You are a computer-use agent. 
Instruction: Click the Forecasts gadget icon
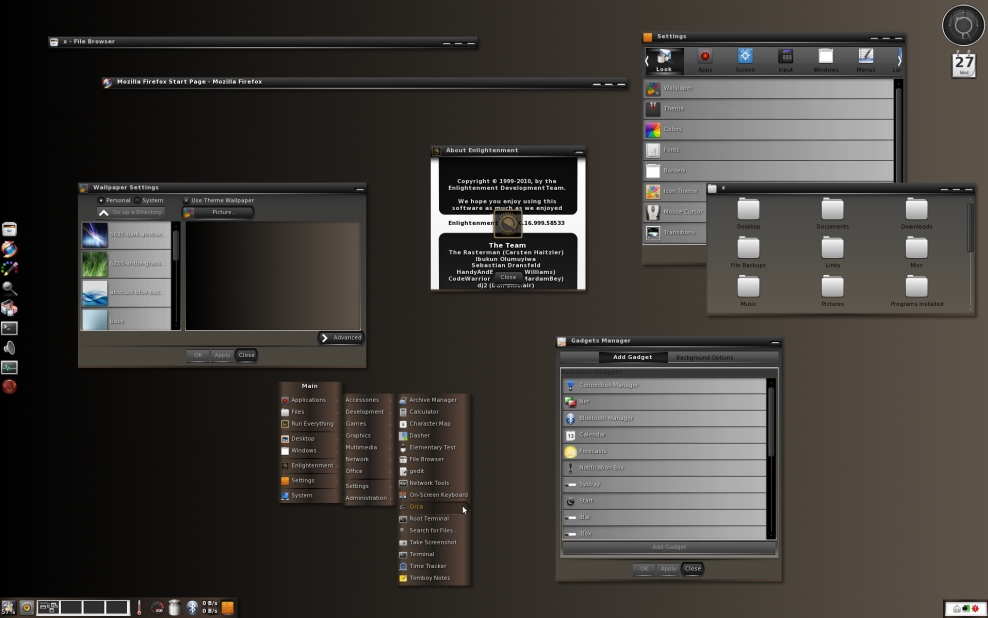[571, 451]
